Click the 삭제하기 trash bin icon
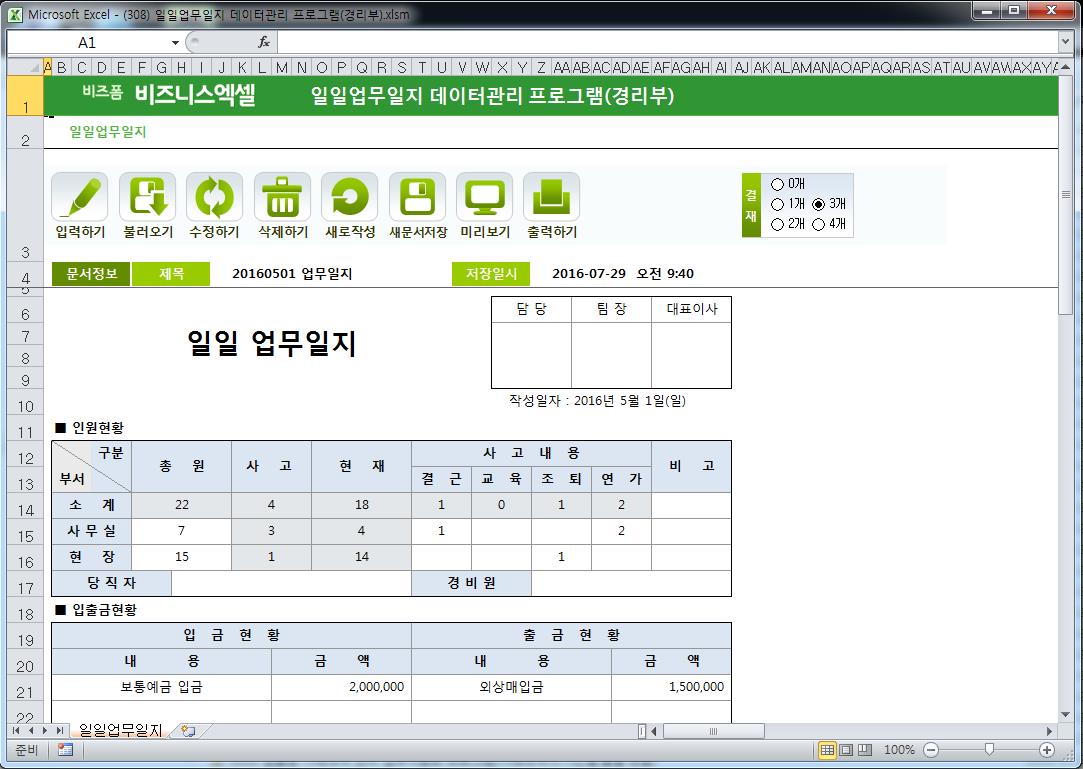This screenshot has width=1083, height=769. (282, 197)
